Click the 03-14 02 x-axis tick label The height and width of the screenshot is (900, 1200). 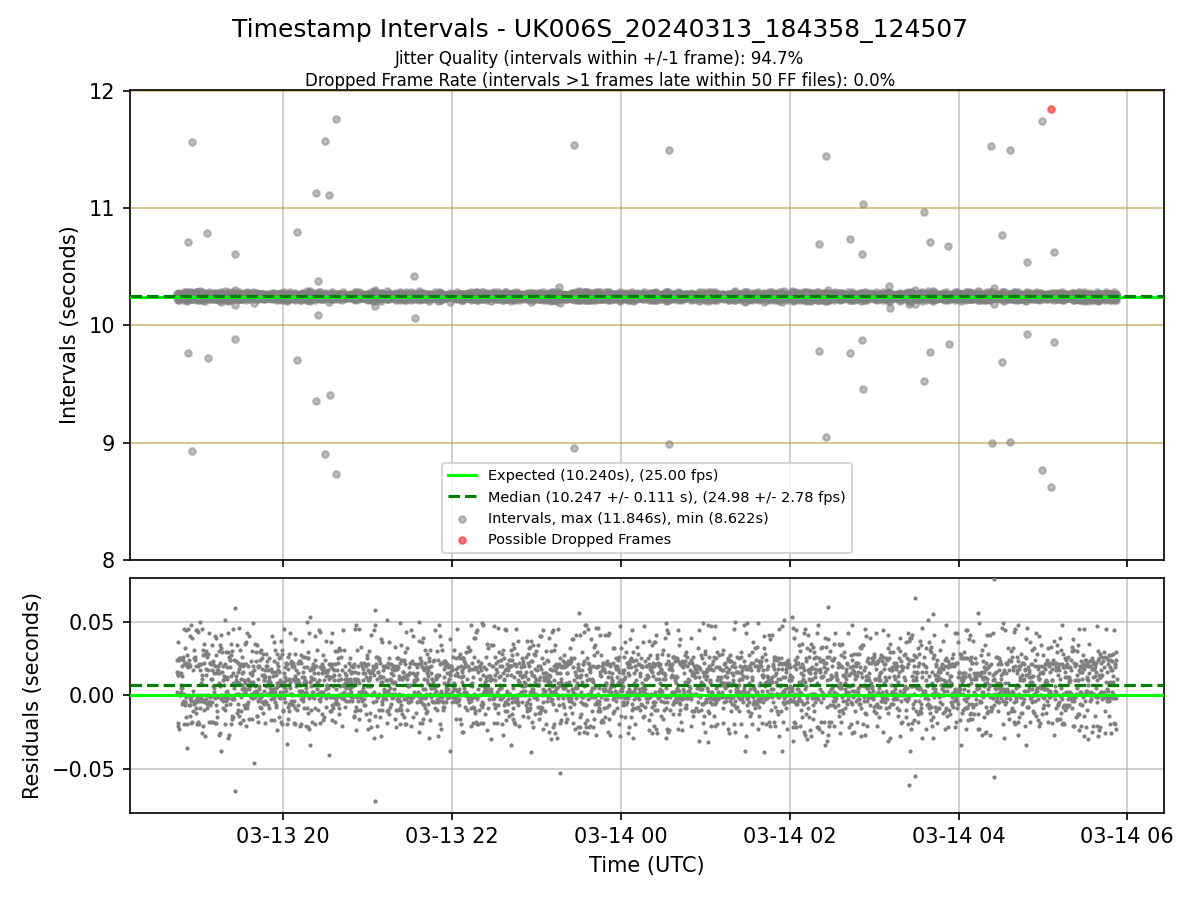pyautogui.click(x=790, y=834)
